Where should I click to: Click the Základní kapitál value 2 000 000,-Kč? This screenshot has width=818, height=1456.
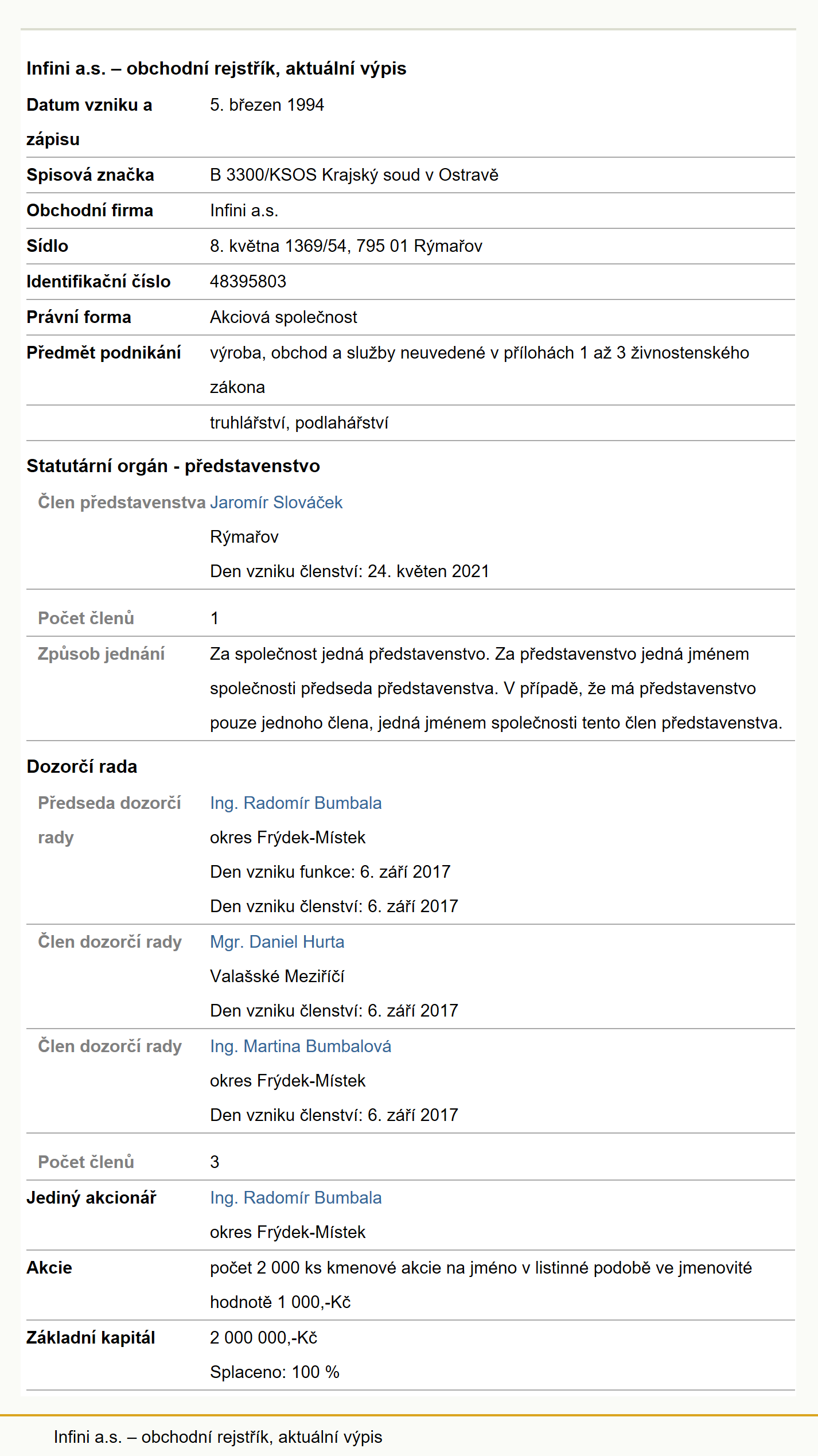tap(263, 1338)
